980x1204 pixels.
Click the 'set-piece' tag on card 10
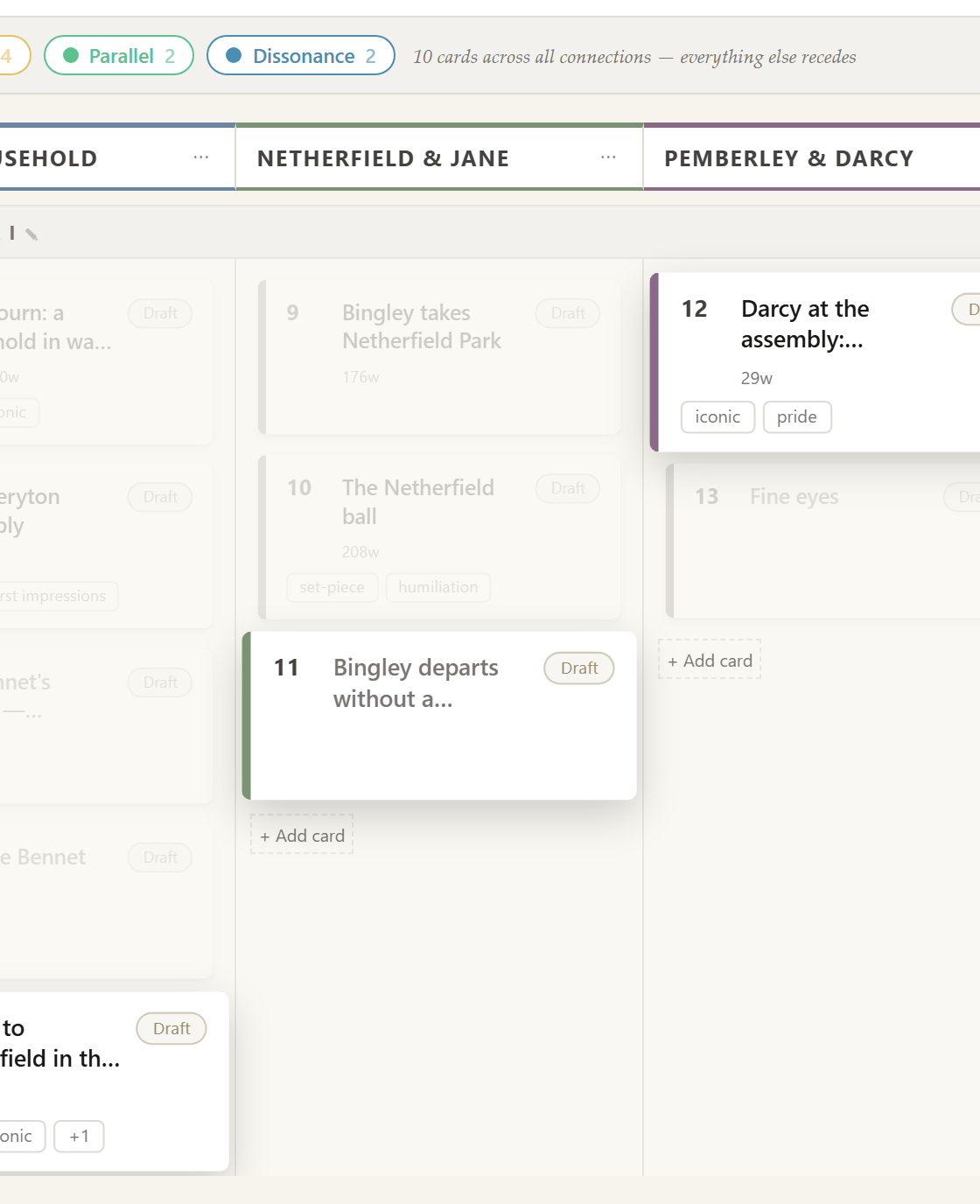pyautogui.click(x=332, y=587)
